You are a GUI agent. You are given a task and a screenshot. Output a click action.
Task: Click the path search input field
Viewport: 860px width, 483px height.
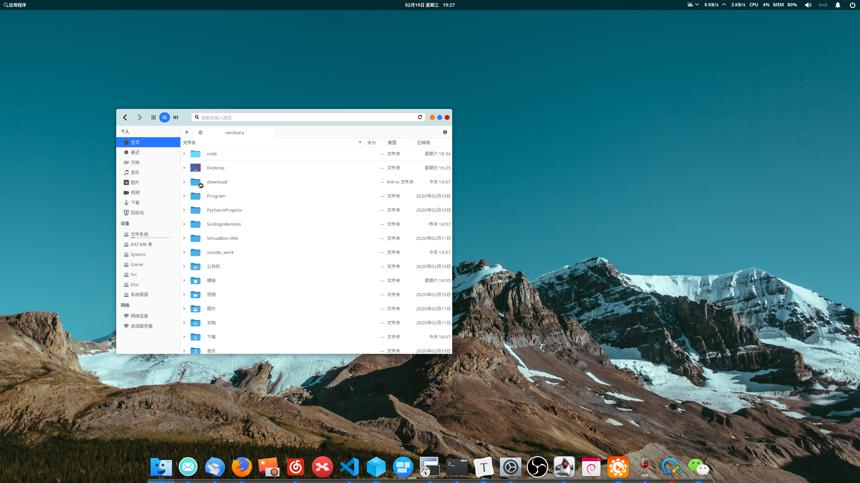coord(307,117)
